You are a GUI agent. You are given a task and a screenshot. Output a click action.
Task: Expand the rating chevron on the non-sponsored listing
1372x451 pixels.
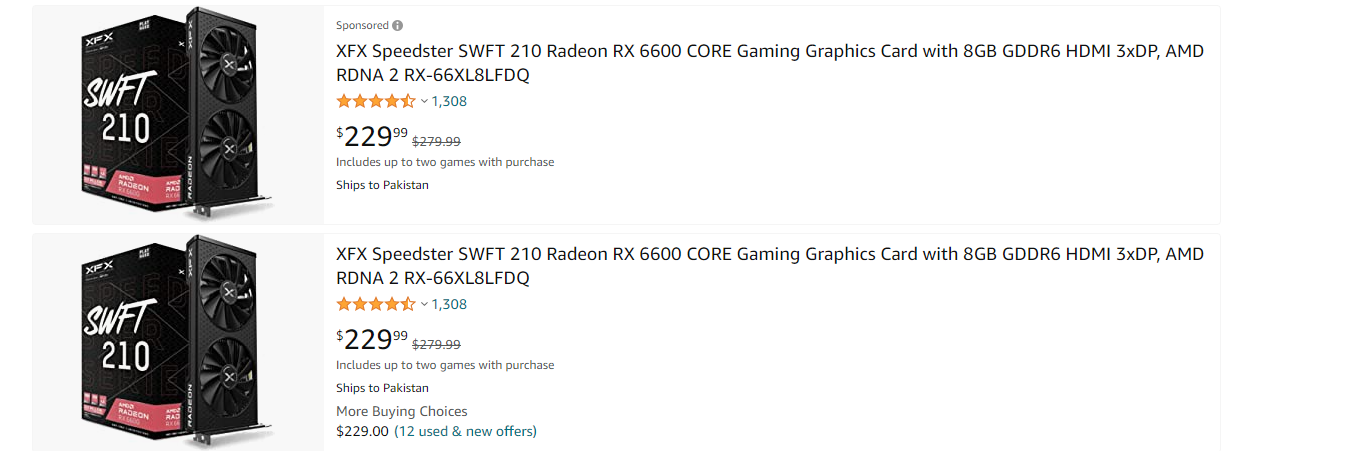click(x=424, y=304)
